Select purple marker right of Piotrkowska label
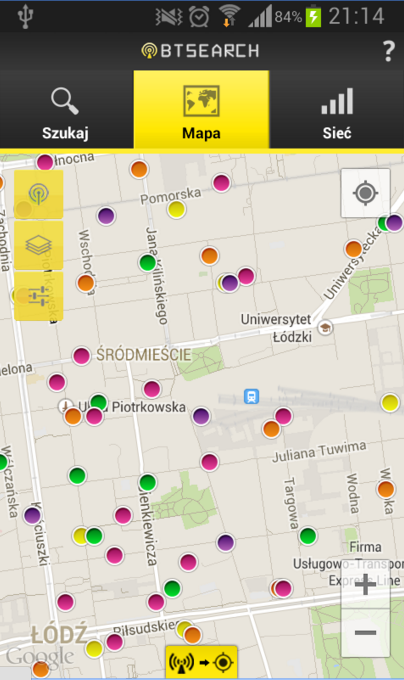The width and height of the screenshot is (404, 680). 201,416
